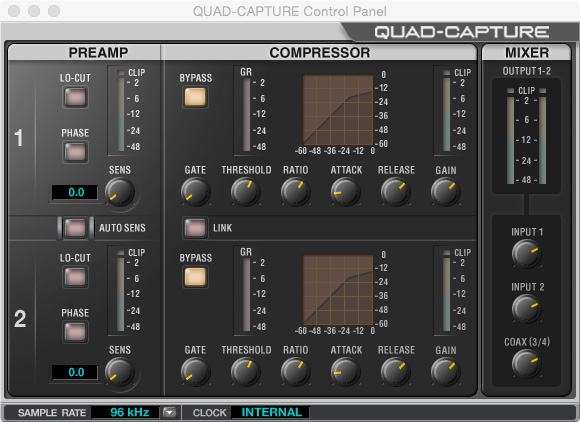
Task: Toggle channel 1 PHASE button
Action: point(75,152)
